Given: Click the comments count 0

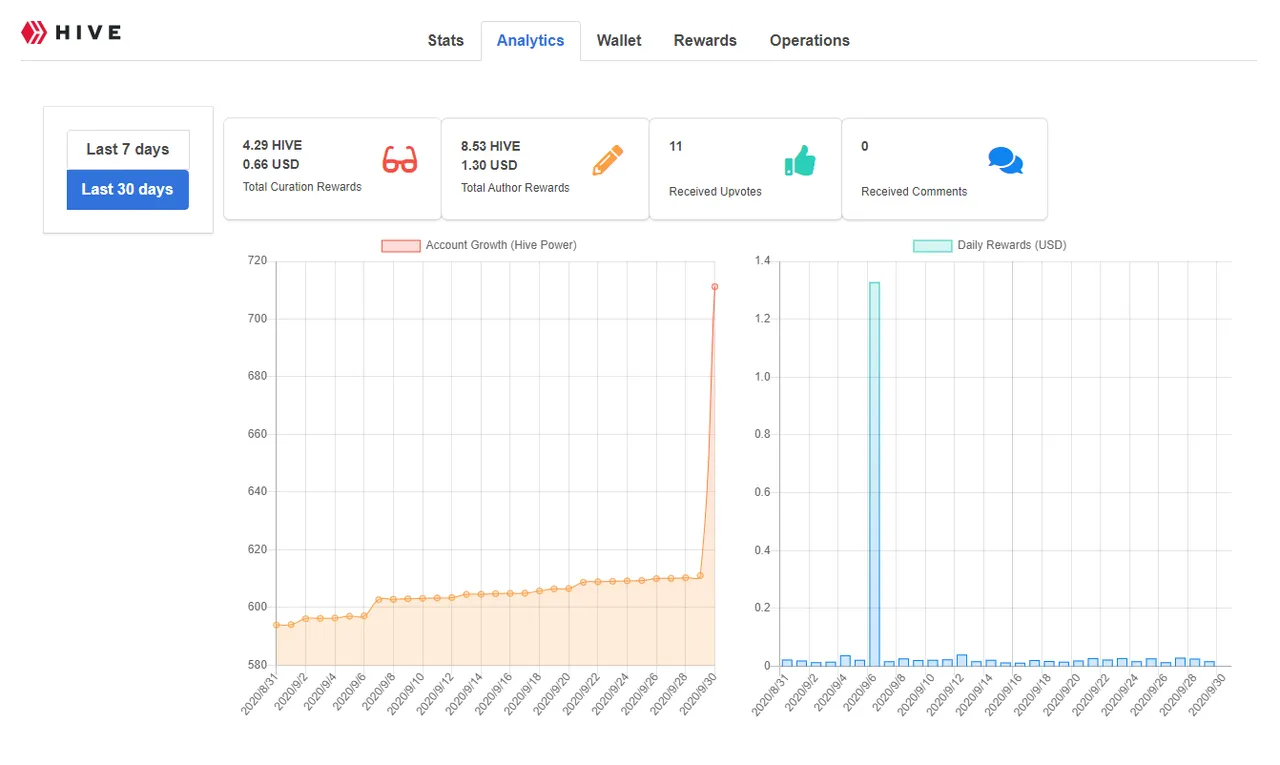Looking at the screenshot, I should pyautogui.click(x=865, y=146).
